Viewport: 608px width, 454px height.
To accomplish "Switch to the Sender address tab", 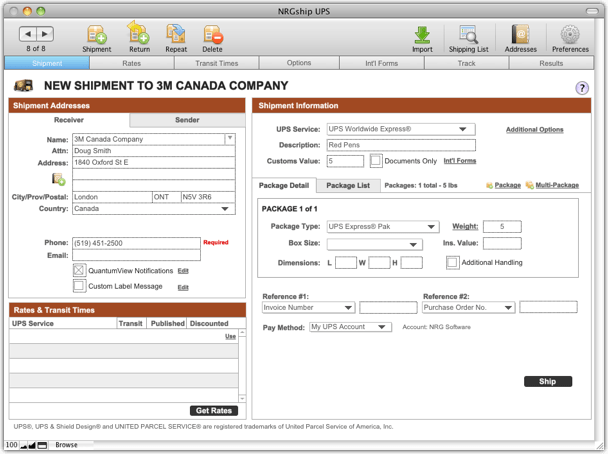I will (x=187, y=120).
